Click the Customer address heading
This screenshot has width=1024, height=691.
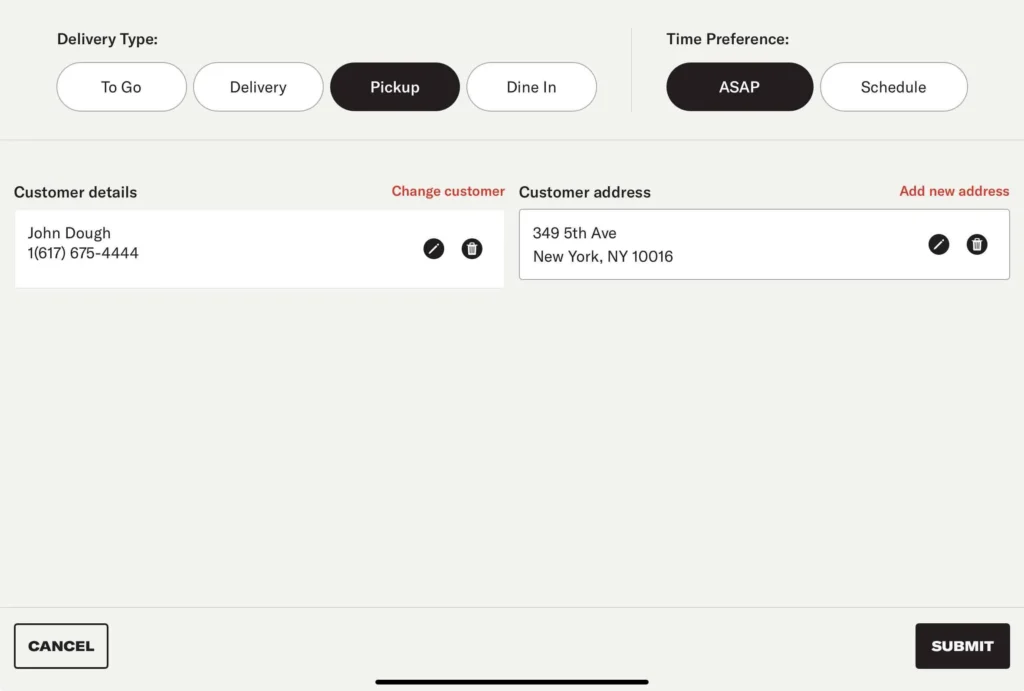[584, 192]
